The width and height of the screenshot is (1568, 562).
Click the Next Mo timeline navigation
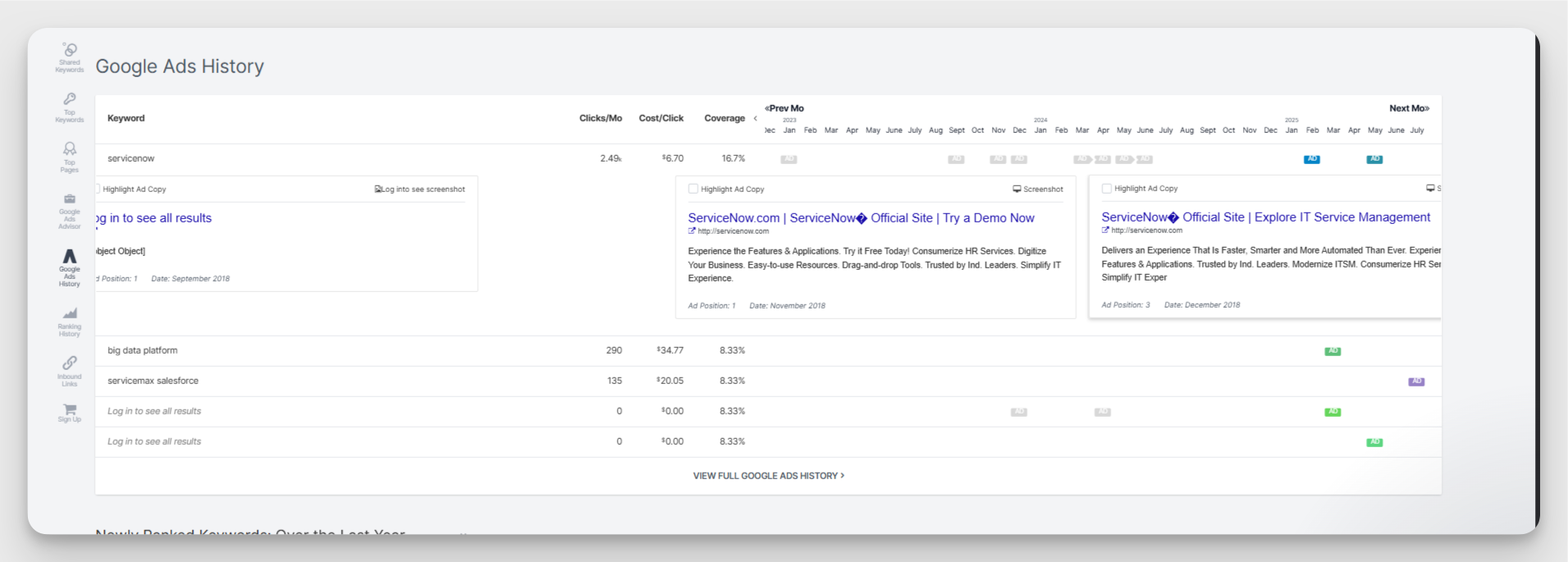click(1409, 108)
